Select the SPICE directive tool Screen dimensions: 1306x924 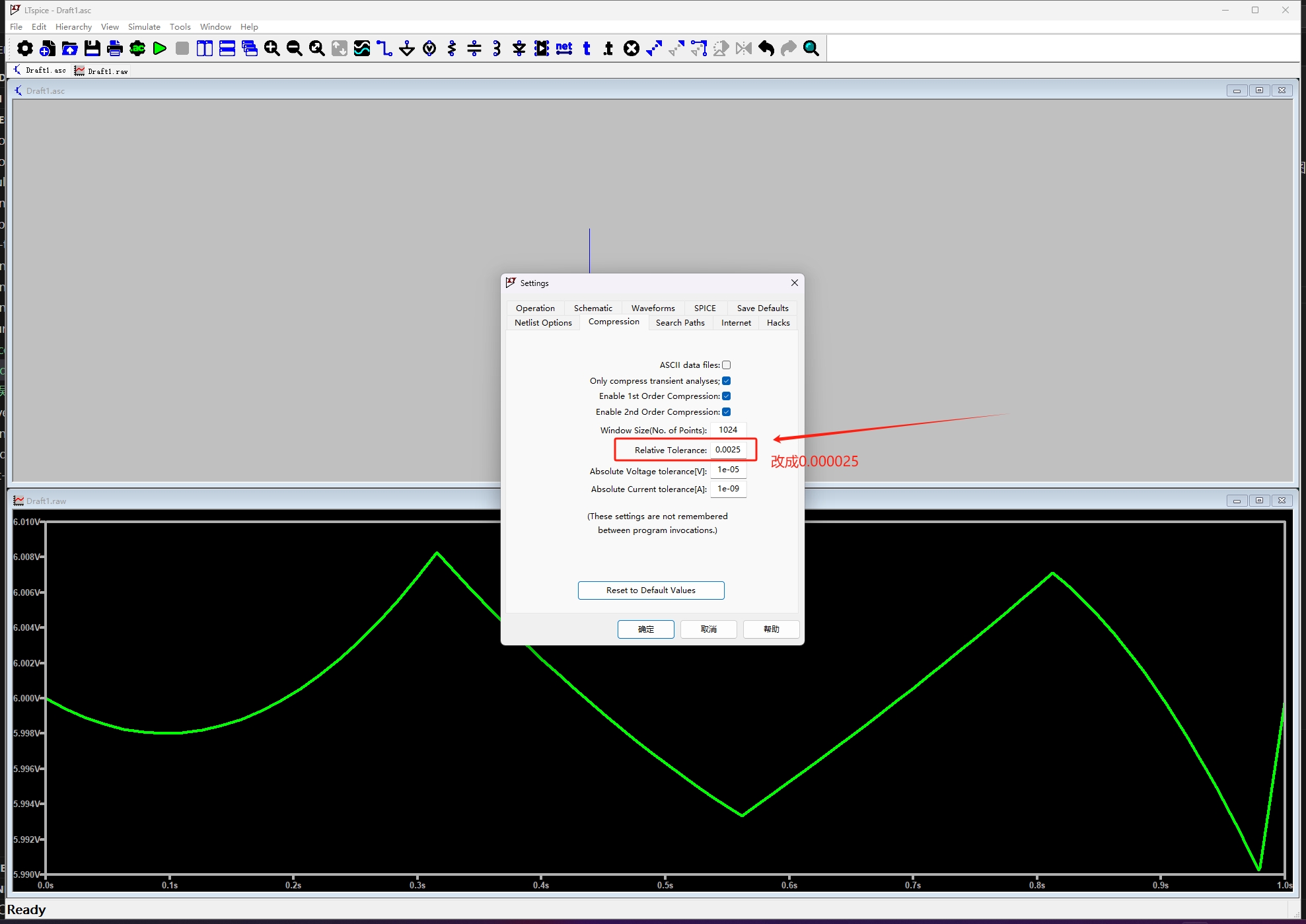608,48
